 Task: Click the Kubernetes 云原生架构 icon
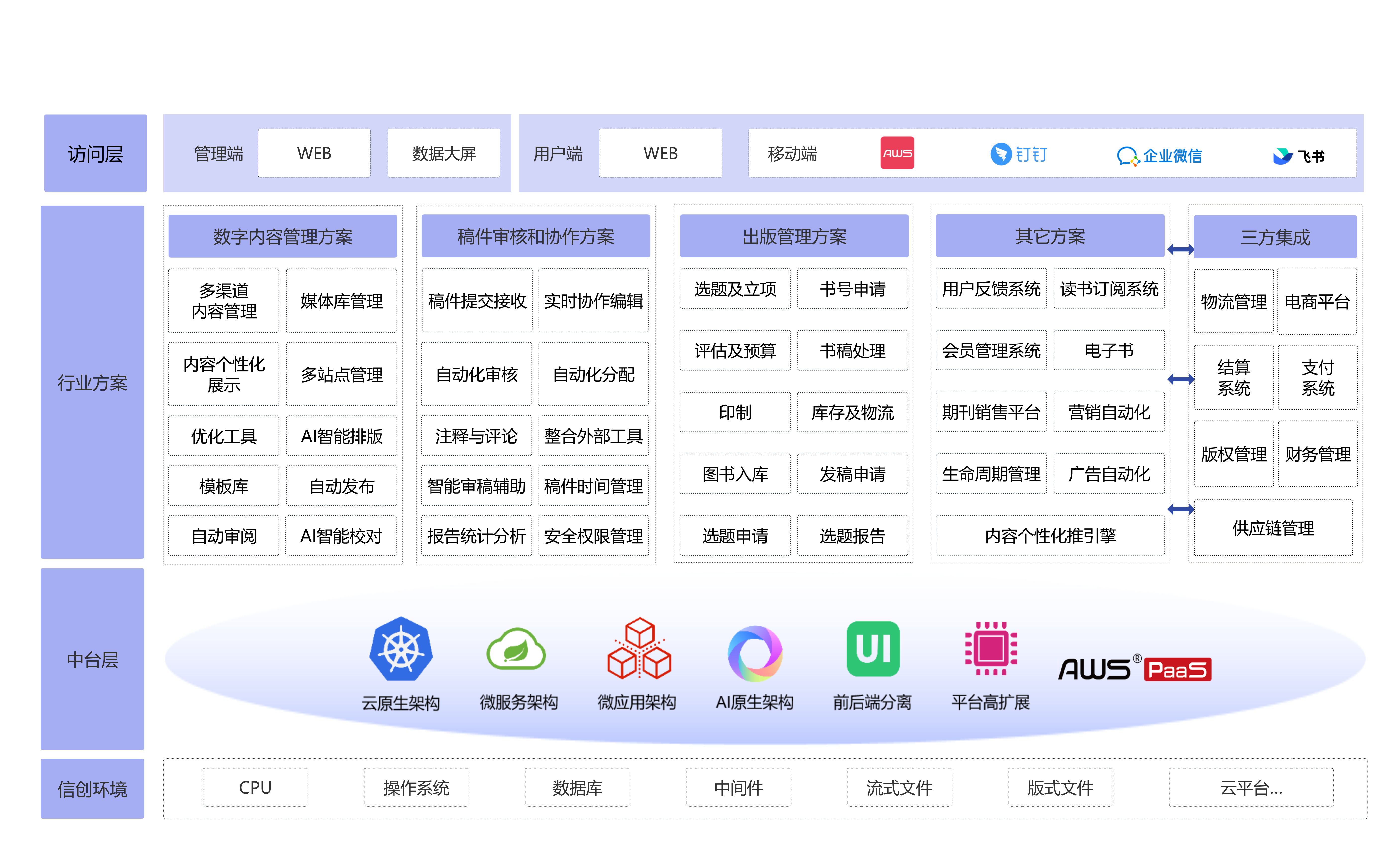tap(401, 649)
